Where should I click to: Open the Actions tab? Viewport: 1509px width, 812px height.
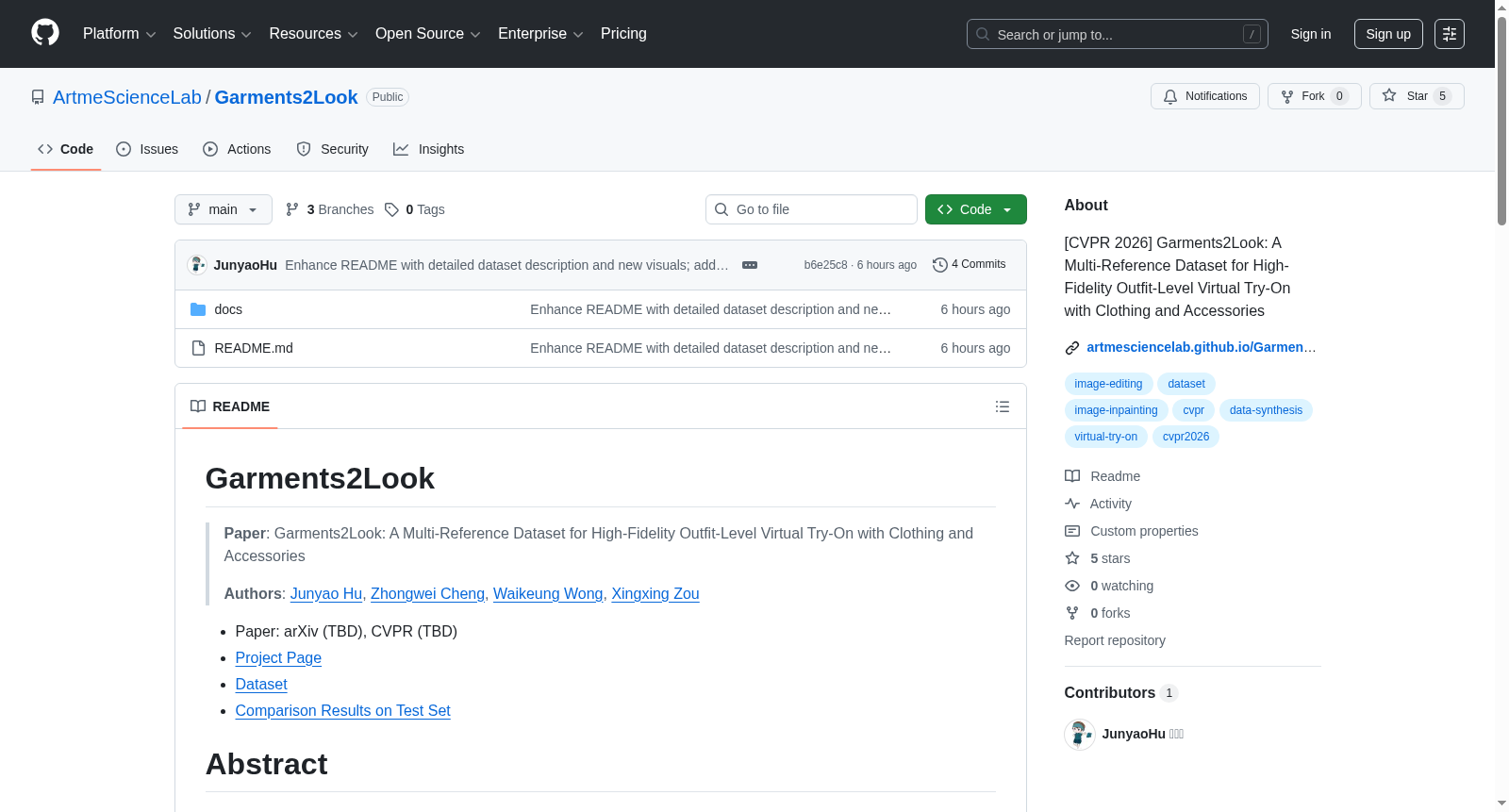[237, 149]
